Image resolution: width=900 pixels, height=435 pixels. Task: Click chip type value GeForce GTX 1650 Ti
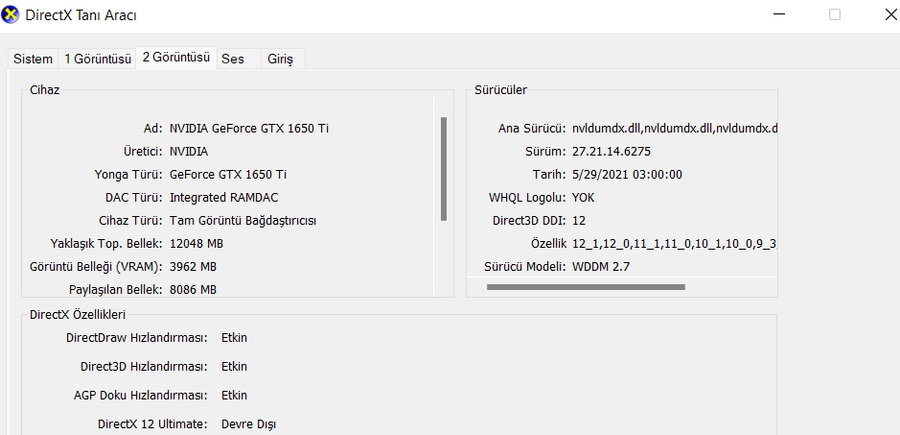[x=228, y=174]
